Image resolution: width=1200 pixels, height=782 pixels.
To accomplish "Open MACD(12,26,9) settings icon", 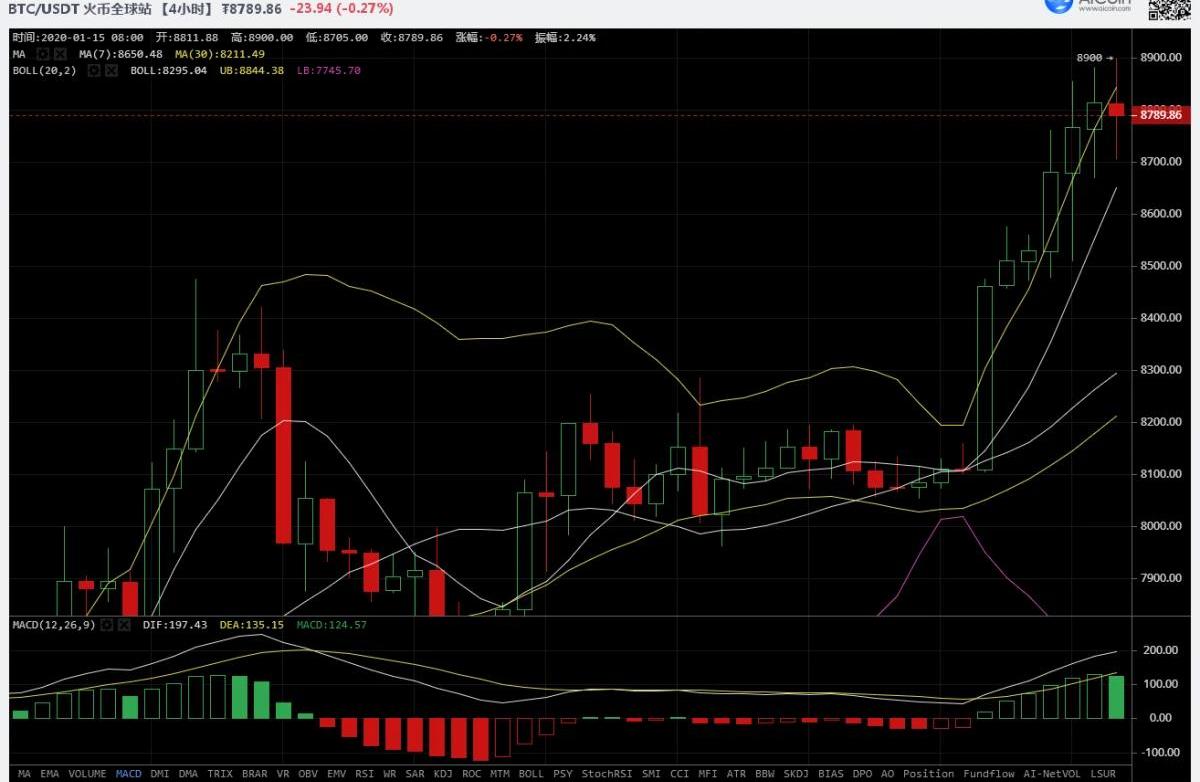I will (106, 625).
